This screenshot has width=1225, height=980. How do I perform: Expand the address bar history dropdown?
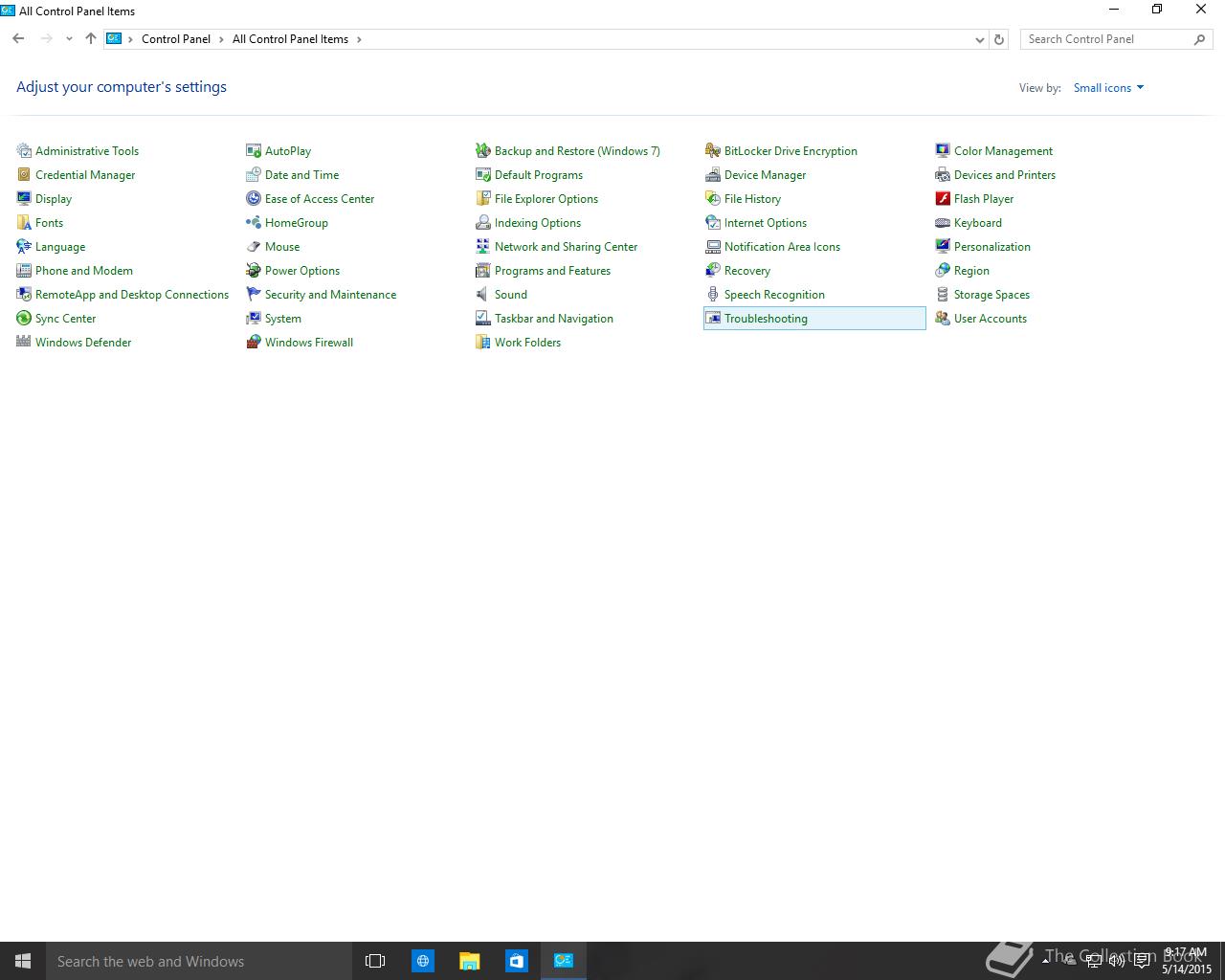pyautogui.click(x=979, y=39)
